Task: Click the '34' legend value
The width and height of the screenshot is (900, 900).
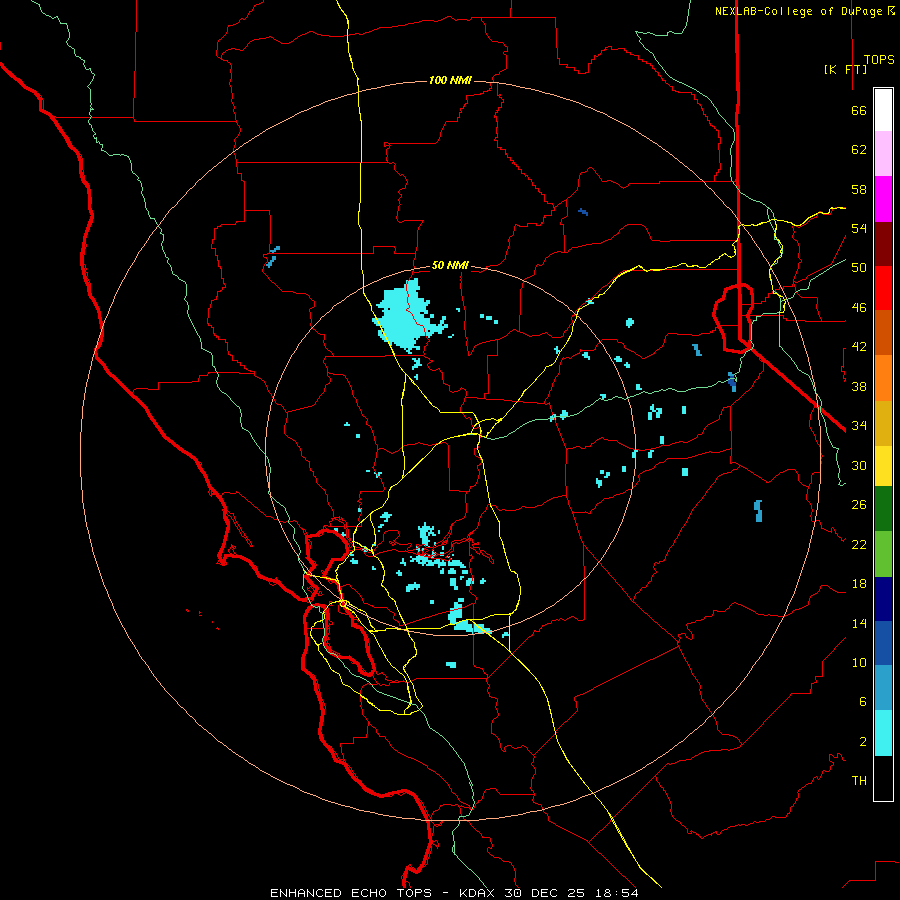Action: click(x=859, y=426)
